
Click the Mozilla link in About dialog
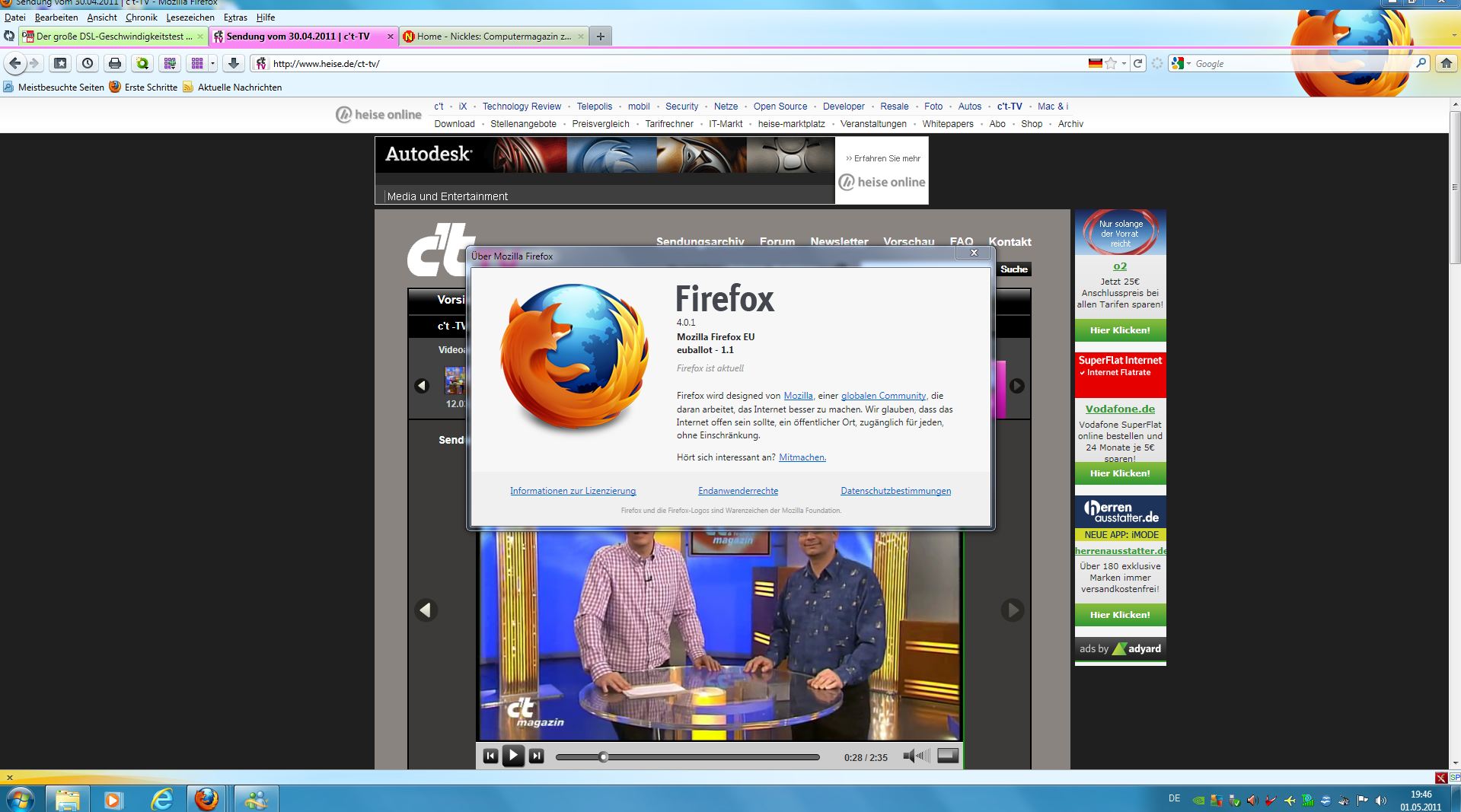798,396
